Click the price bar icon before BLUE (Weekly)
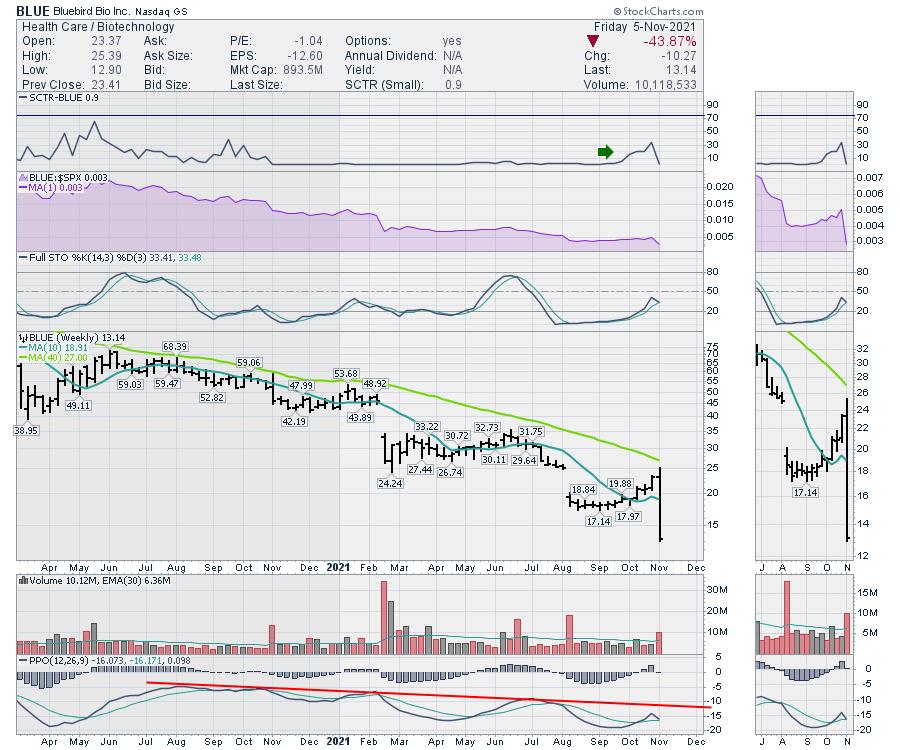Screen dimensions: 900x750 tap(21, 339)
